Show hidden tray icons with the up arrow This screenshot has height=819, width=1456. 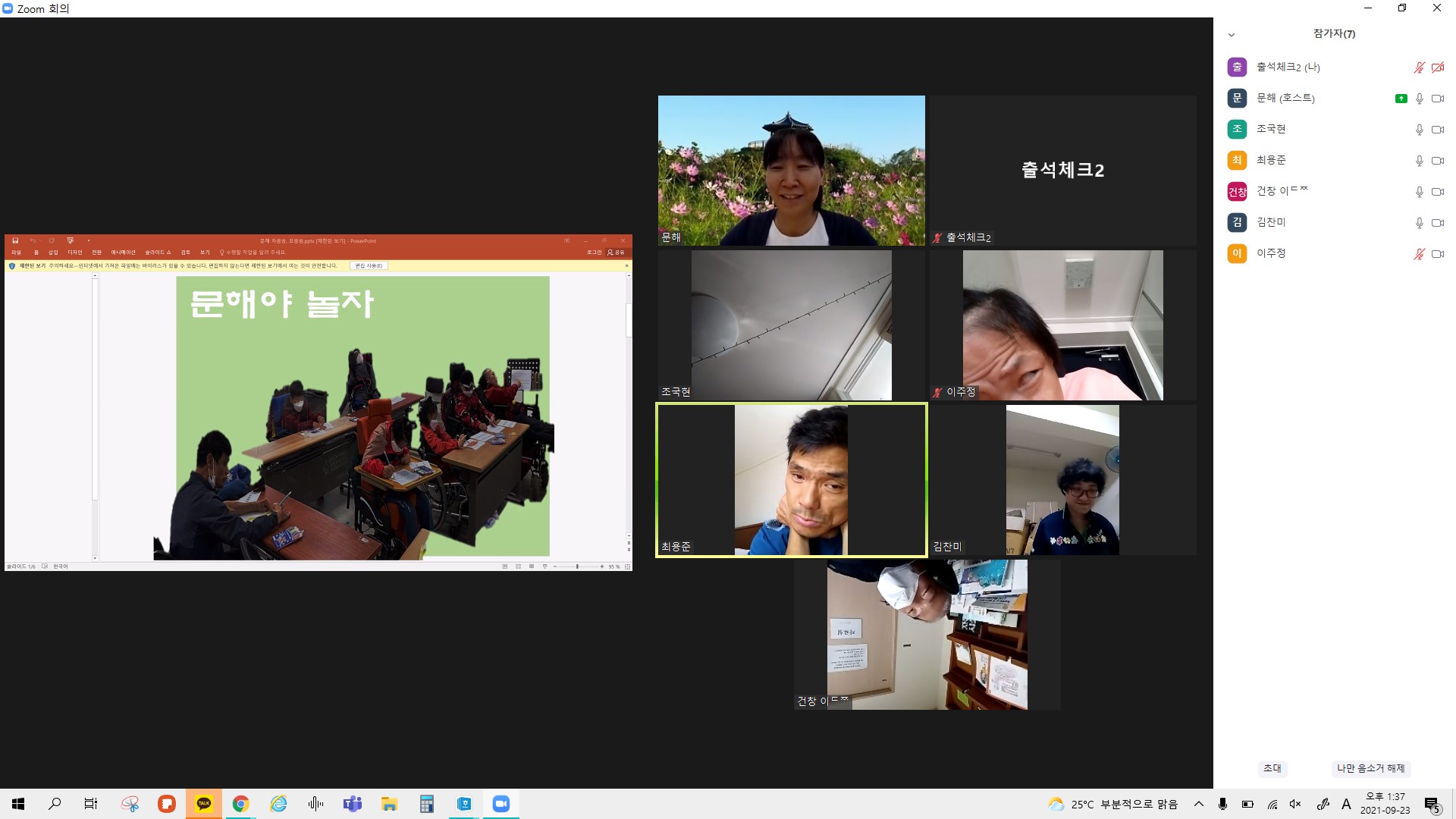[1198, 804]
